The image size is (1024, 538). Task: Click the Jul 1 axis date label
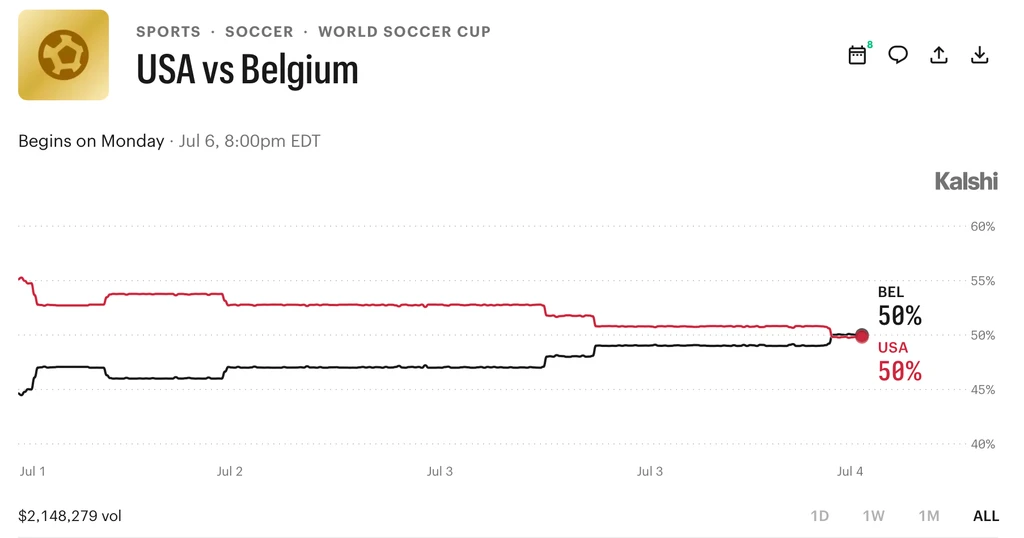pos(33,471)
